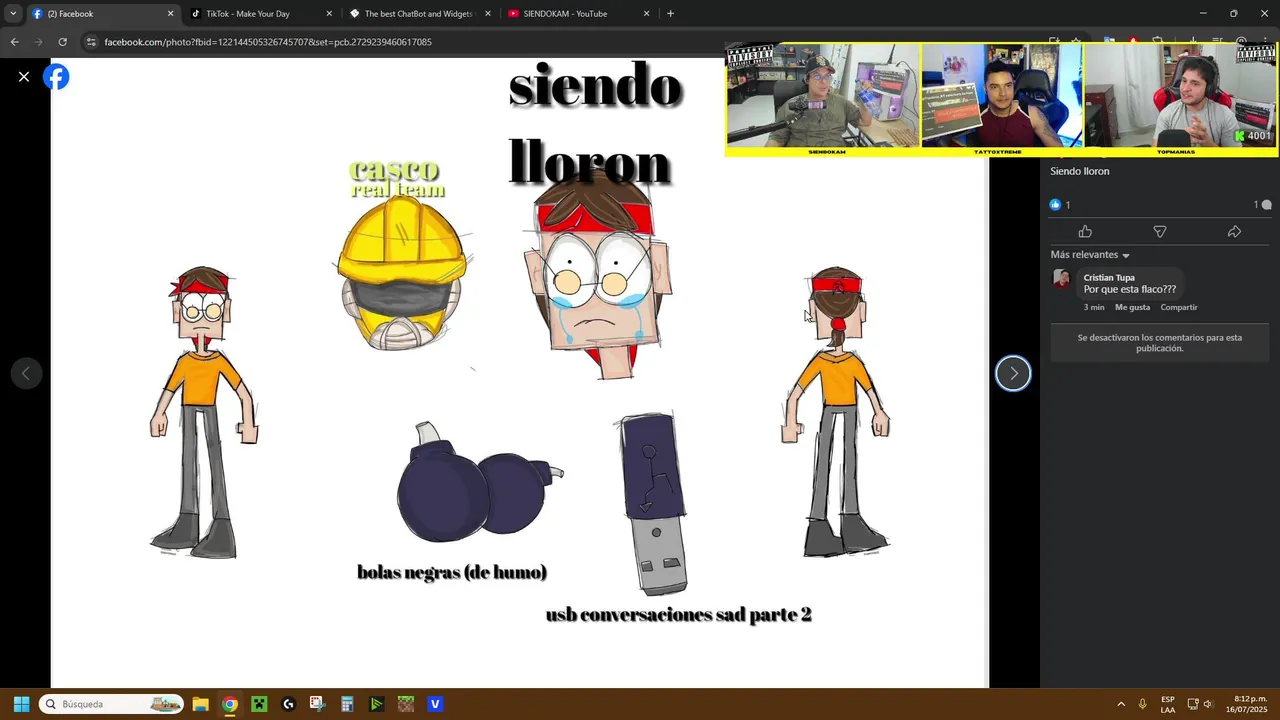Open the Facebook logo home link
Viewport: 1280px width, 720px height.
[57, 77]
